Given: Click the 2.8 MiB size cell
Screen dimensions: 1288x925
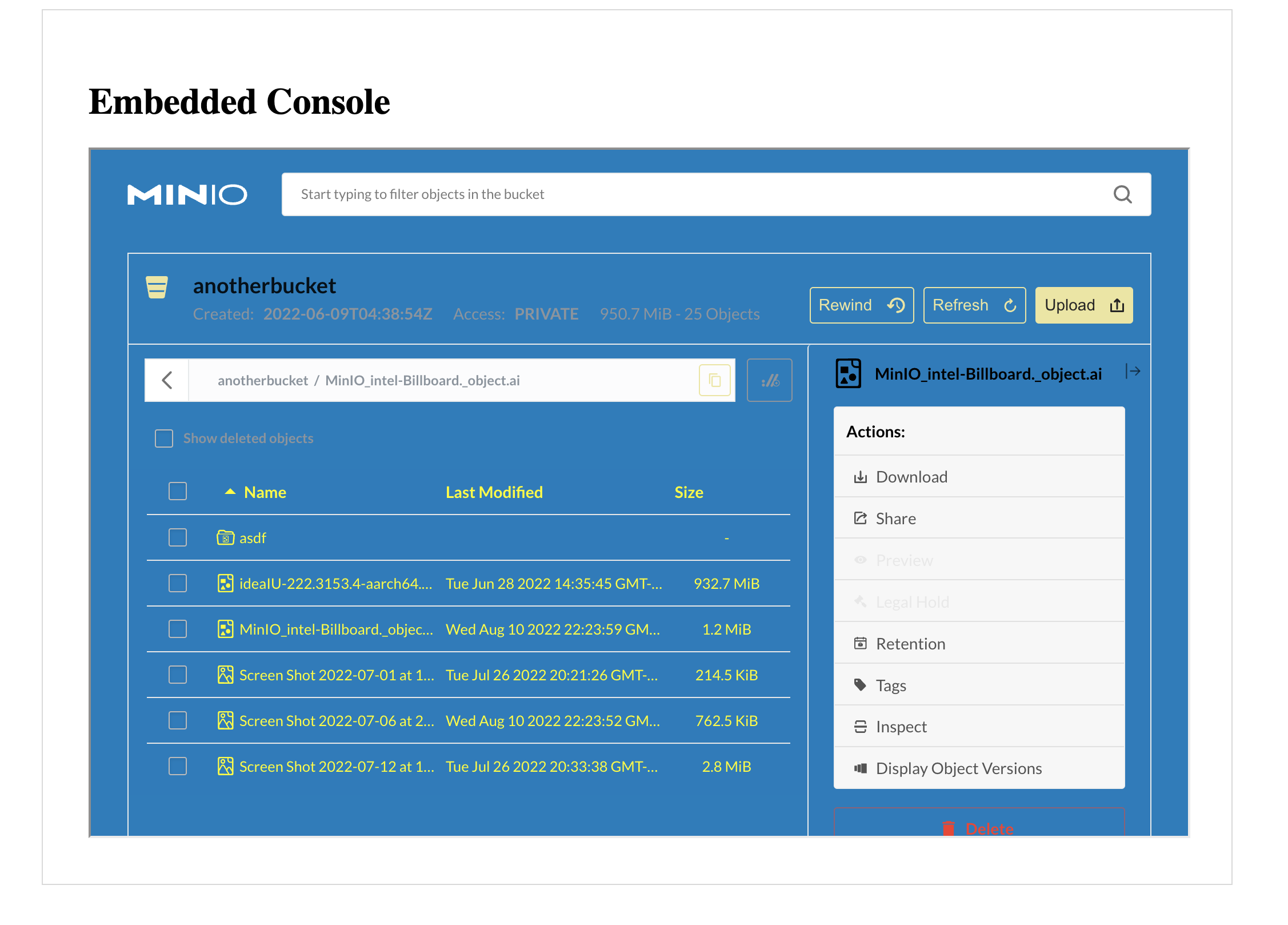Looking at the screenshot, I should (x=726, y=767).
